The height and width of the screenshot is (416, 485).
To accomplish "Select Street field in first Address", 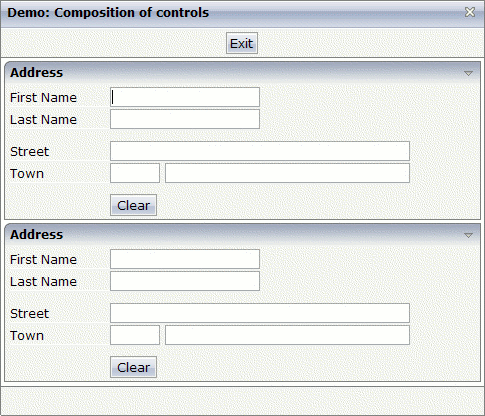I will click(260, 151).
